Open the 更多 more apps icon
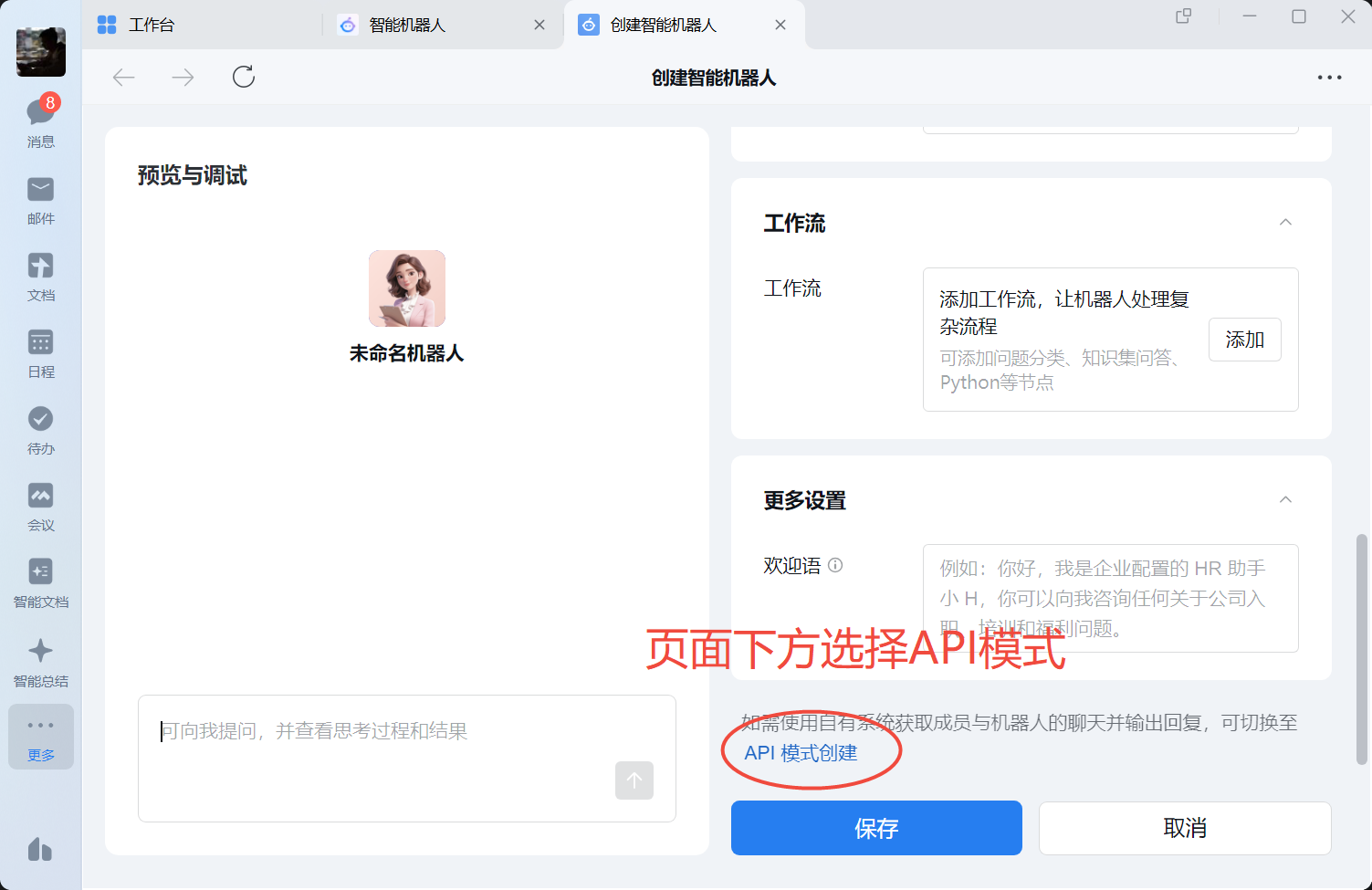 (41, 737)
